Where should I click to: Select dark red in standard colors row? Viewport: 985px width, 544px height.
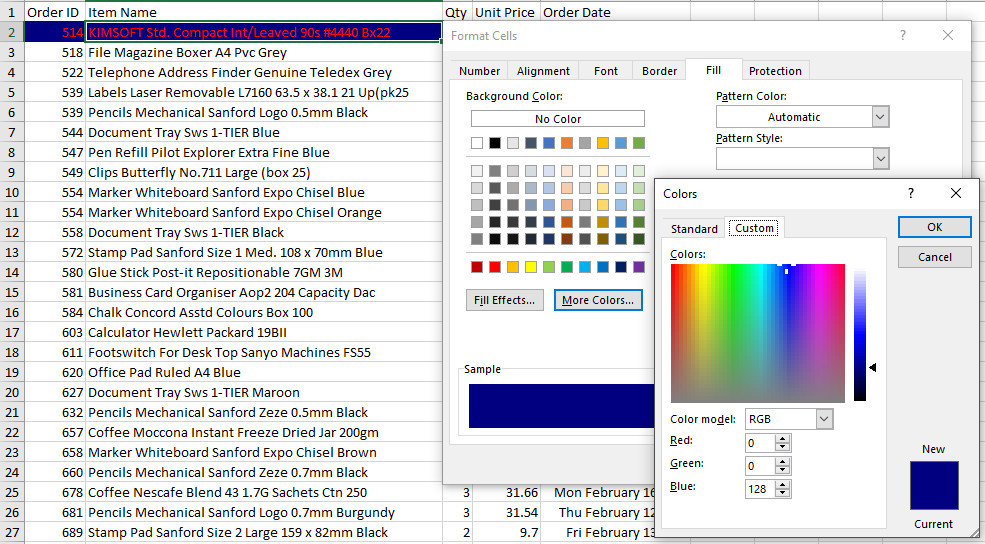(x=477, y=267)
